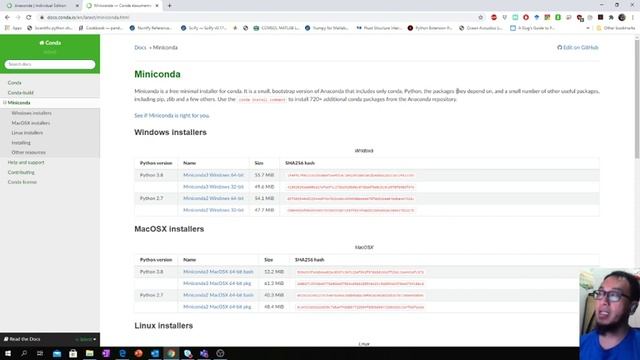Open new tab with plus button
This screenshot has height=360, width=640.
(169, 6)
